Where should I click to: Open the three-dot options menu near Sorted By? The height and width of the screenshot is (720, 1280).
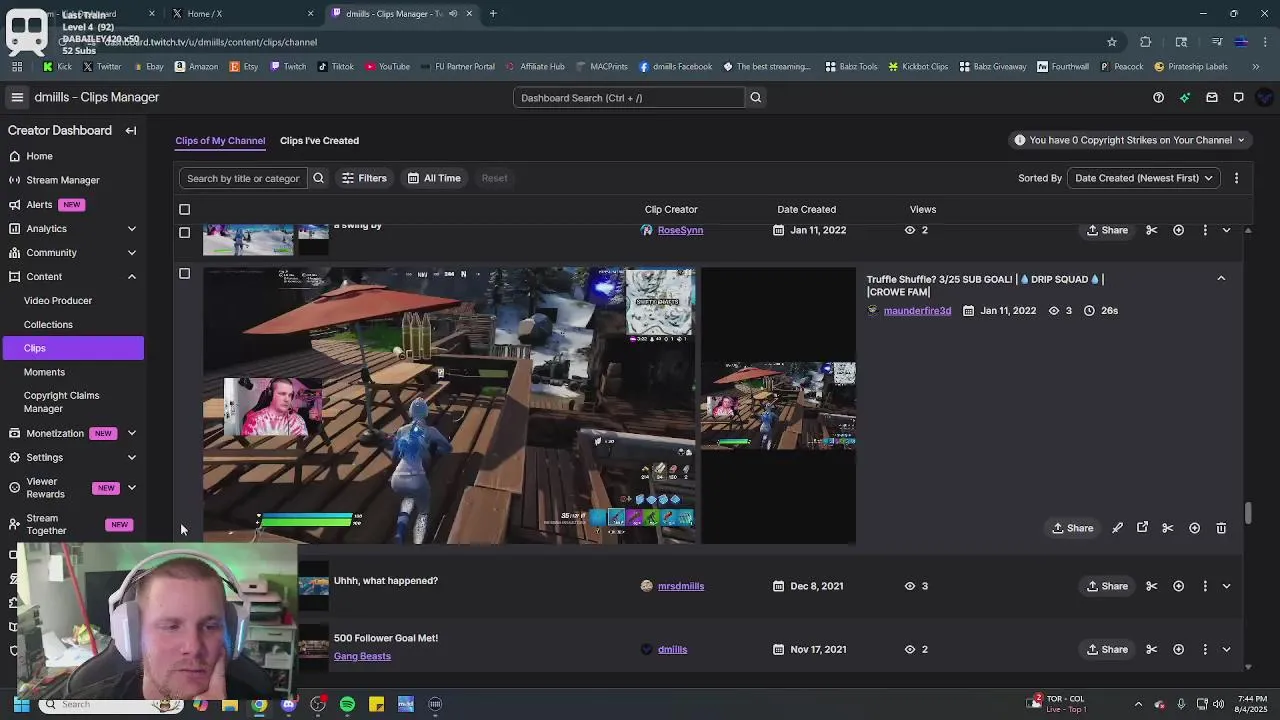[x=1236, y=178]
